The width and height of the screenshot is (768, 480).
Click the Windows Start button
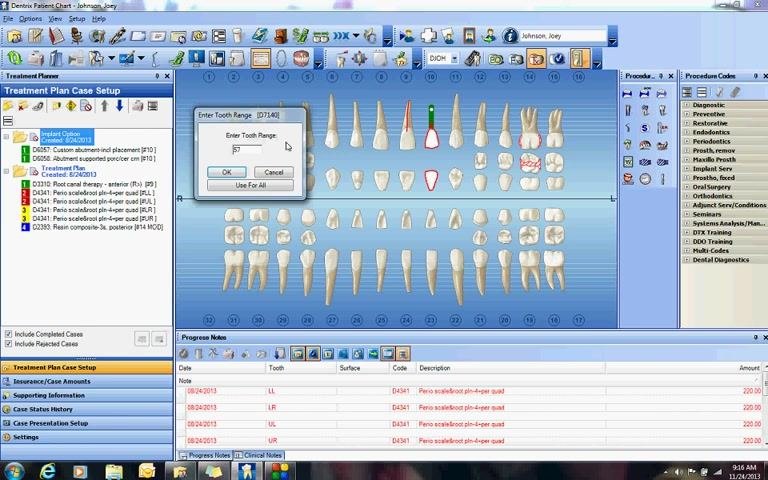click(13, 471)
